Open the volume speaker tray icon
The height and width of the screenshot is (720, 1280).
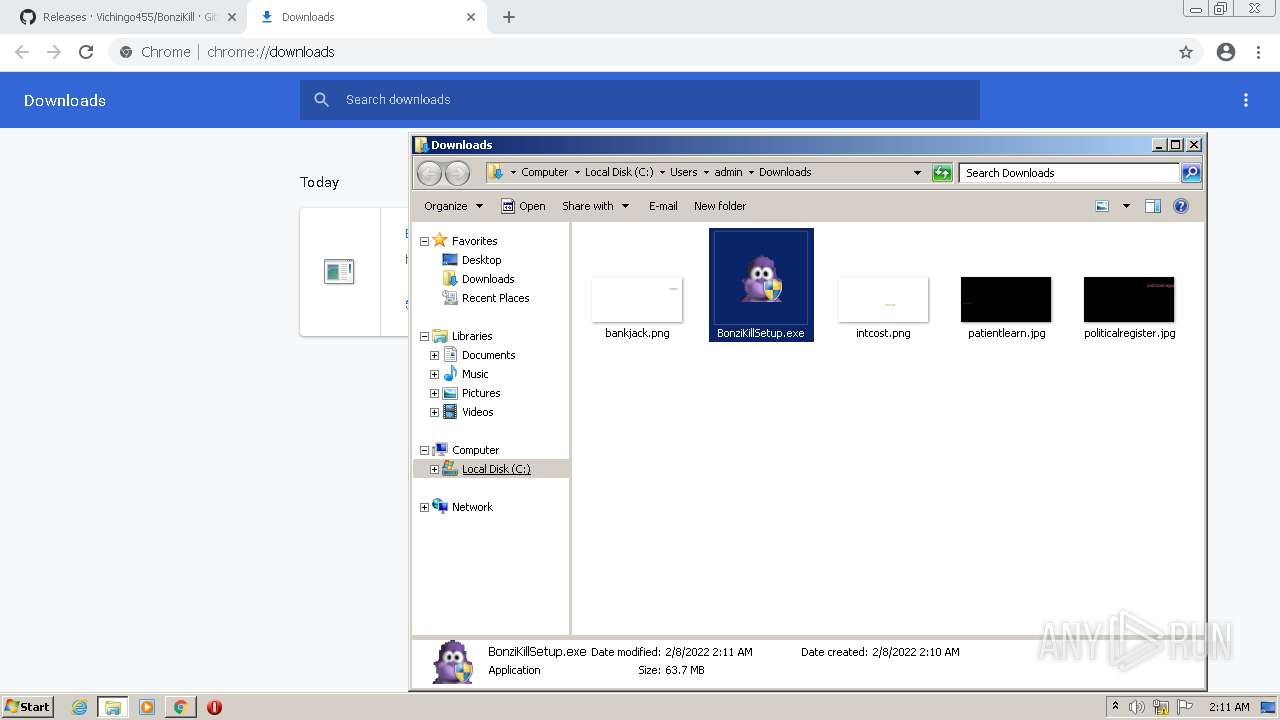[x=1137, y=707]
